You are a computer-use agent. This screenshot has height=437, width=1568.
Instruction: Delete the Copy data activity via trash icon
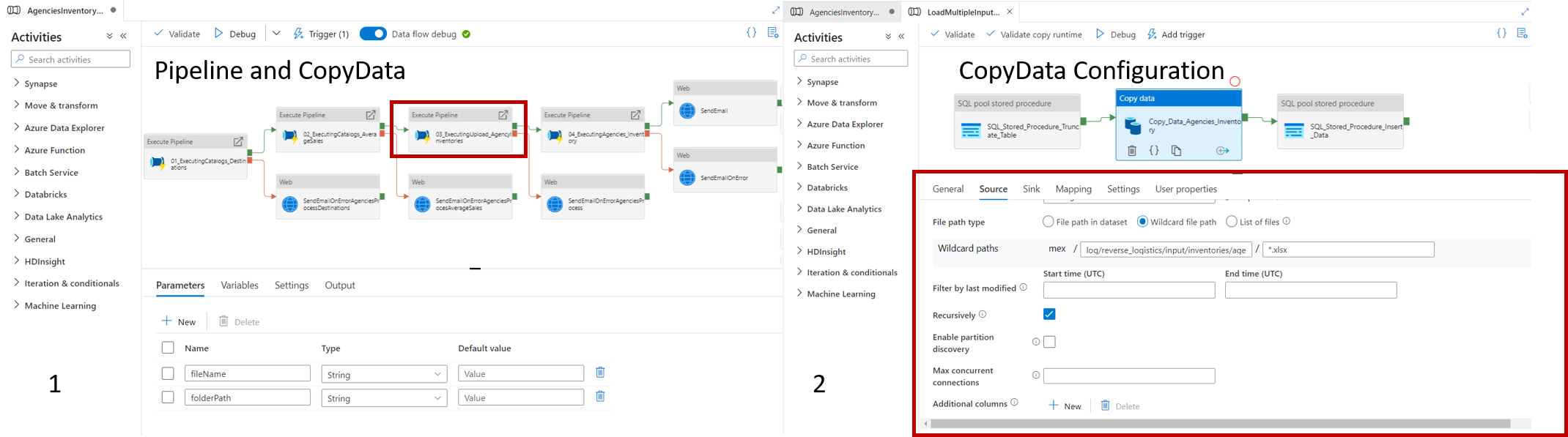[1132, 151]
